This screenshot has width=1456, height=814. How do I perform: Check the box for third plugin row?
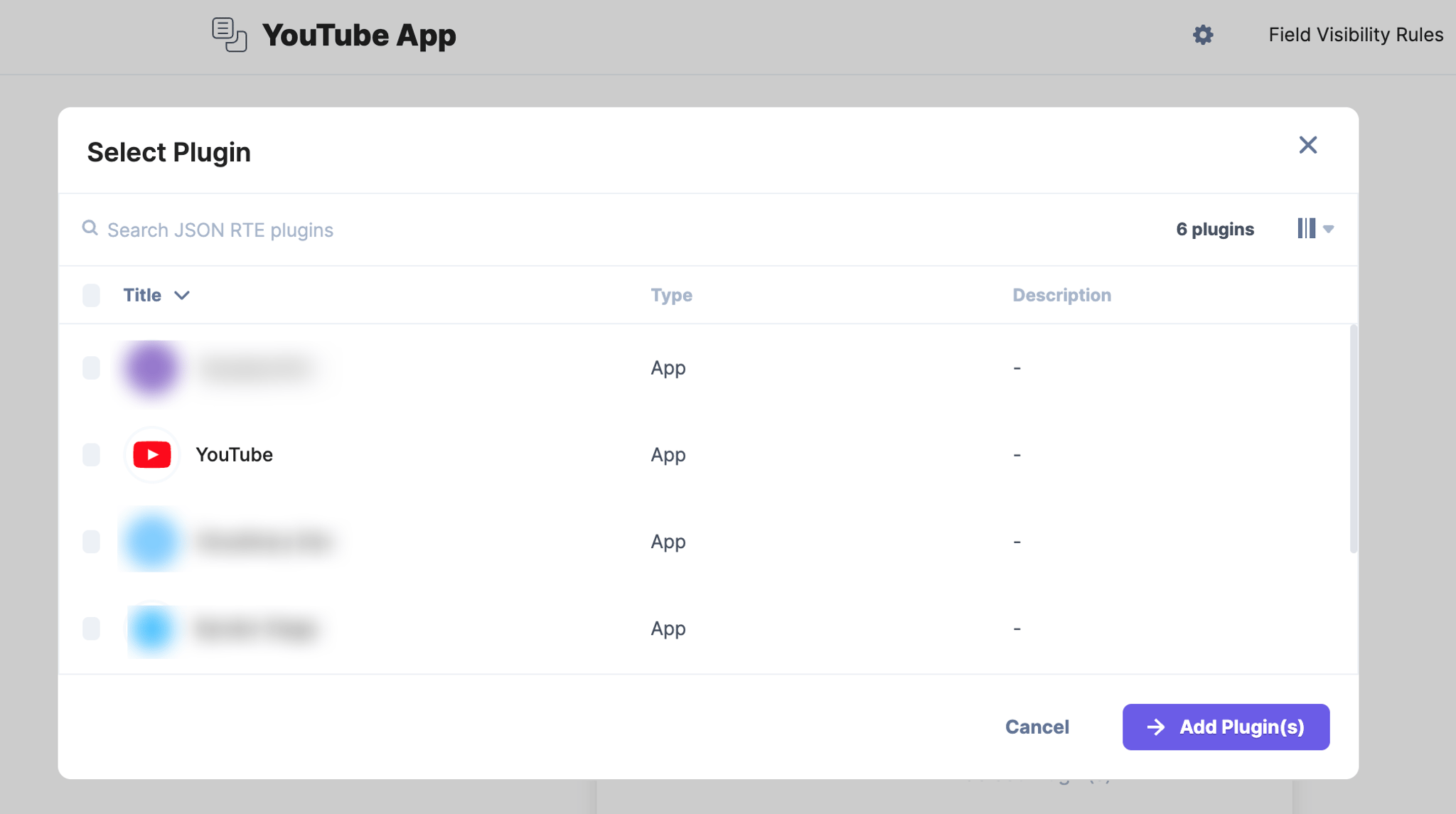click(91, 542)
